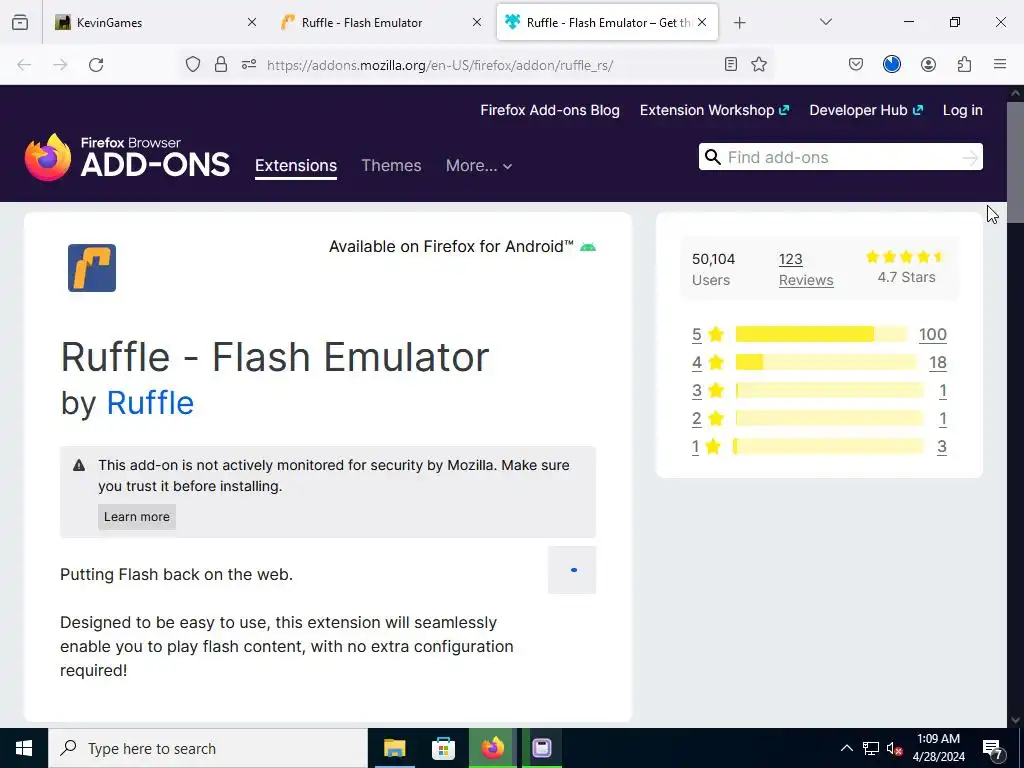Viewport: 1024px width, 768px height.
Task: Open the 18 four-star reviews count
Action: coord(938,362)
